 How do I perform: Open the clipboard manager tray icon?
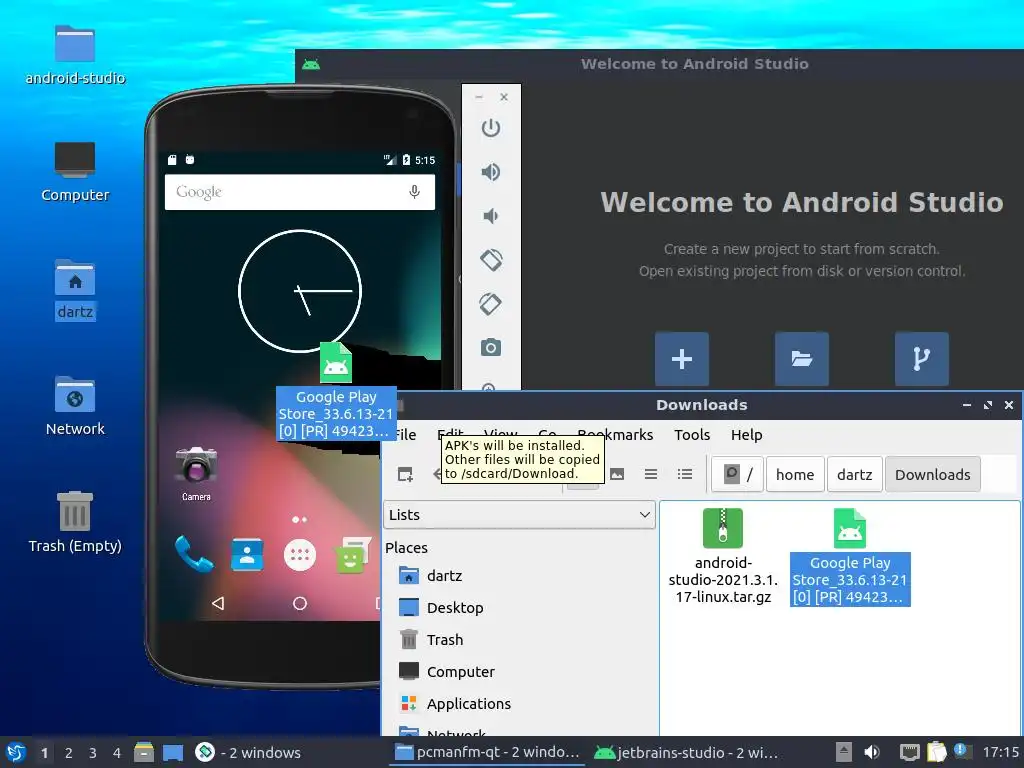point(936,752)
